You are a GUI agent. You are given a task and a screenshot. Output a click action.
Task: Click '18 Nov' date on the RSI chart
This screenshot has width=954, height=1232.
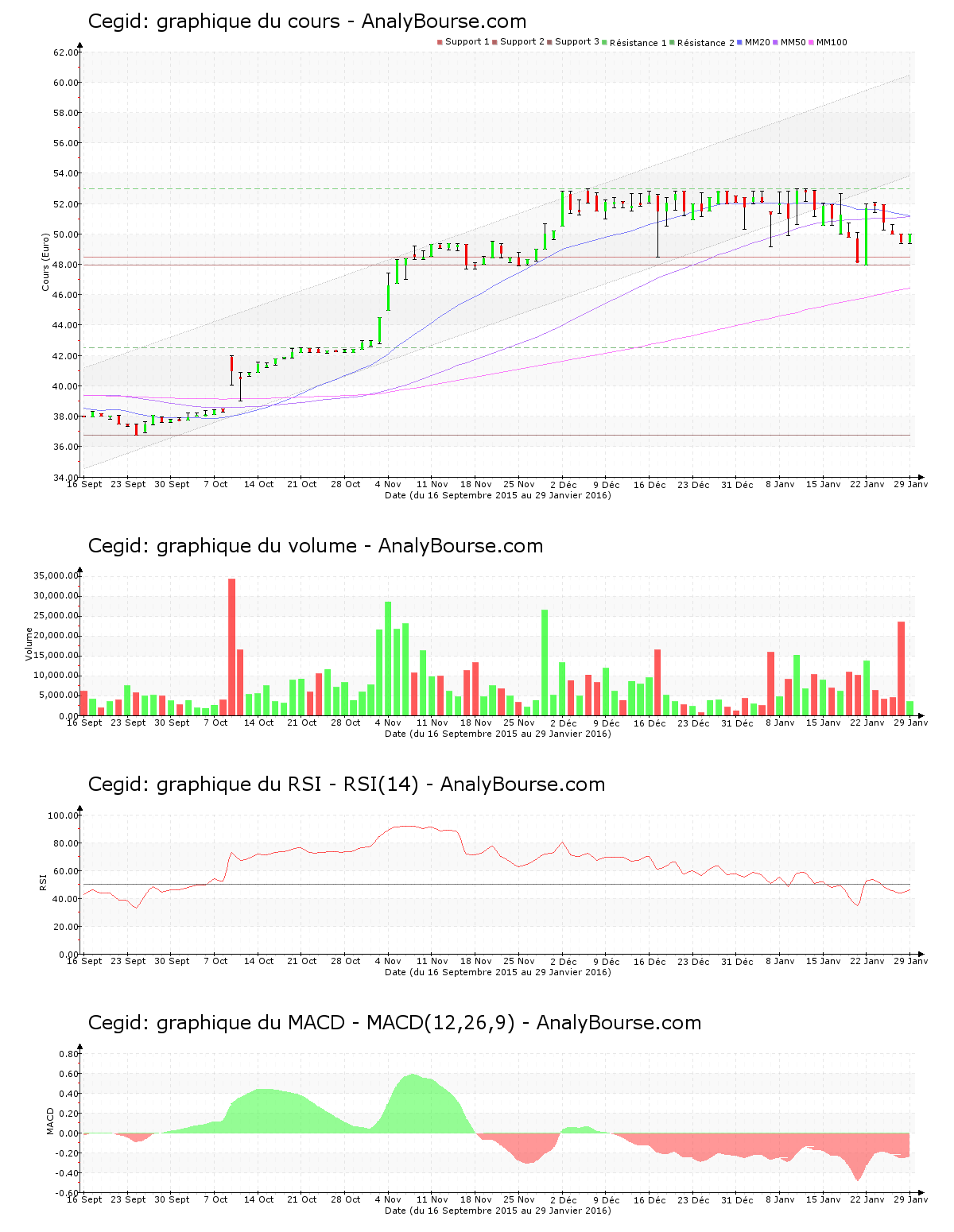click(x=476, y=961)
